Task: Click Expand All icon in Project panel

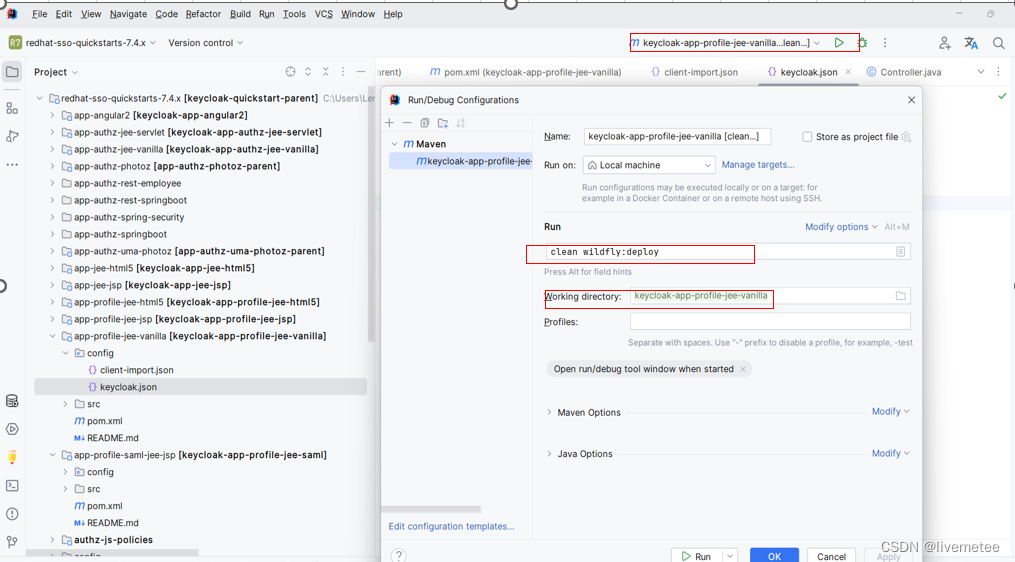Action: [x=308, y=72]
